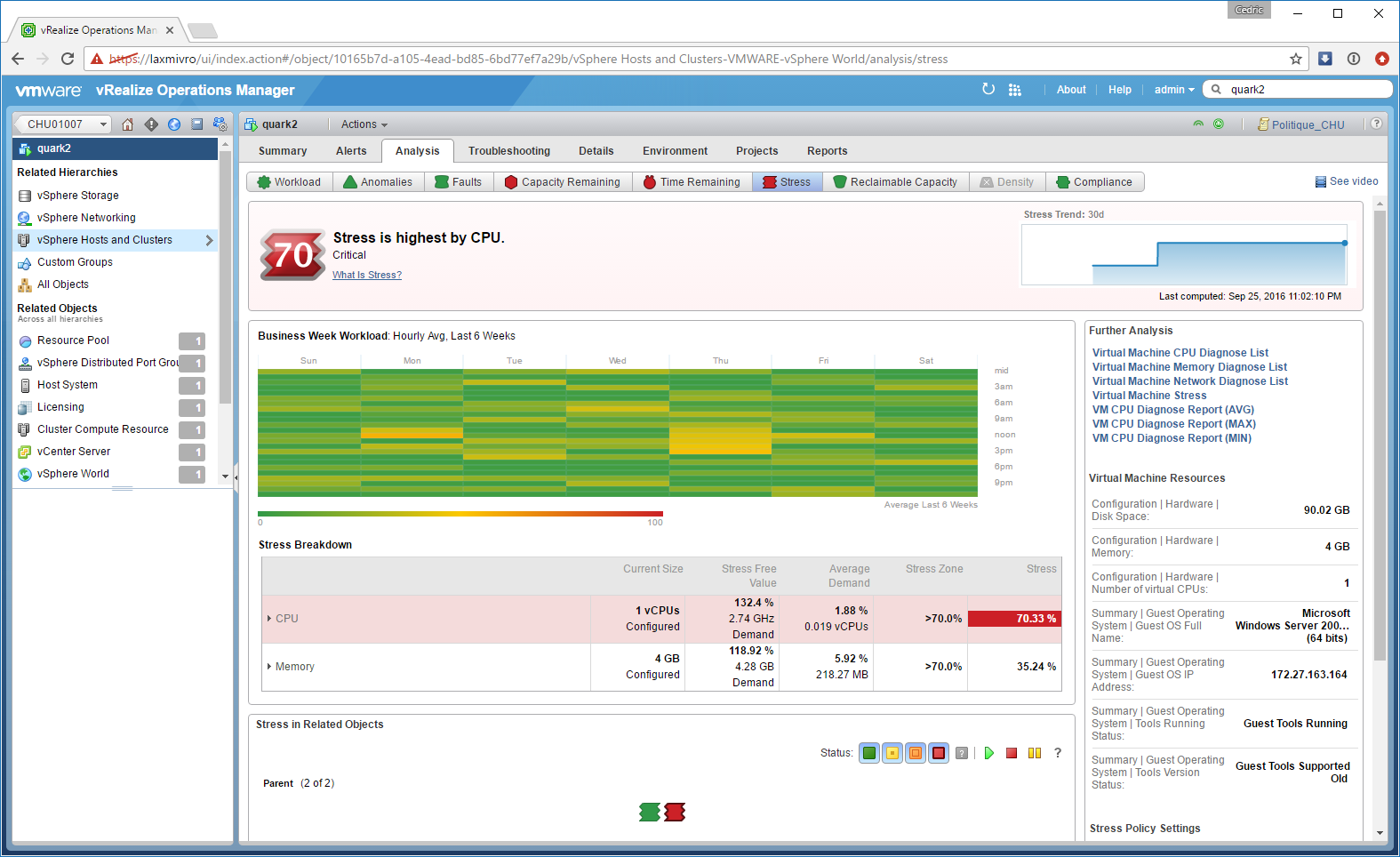Open Virtual Machine CPU Diagnose List link
Screen dimensions: 1400x857
pyautogui.click(x=1180, y=353)
